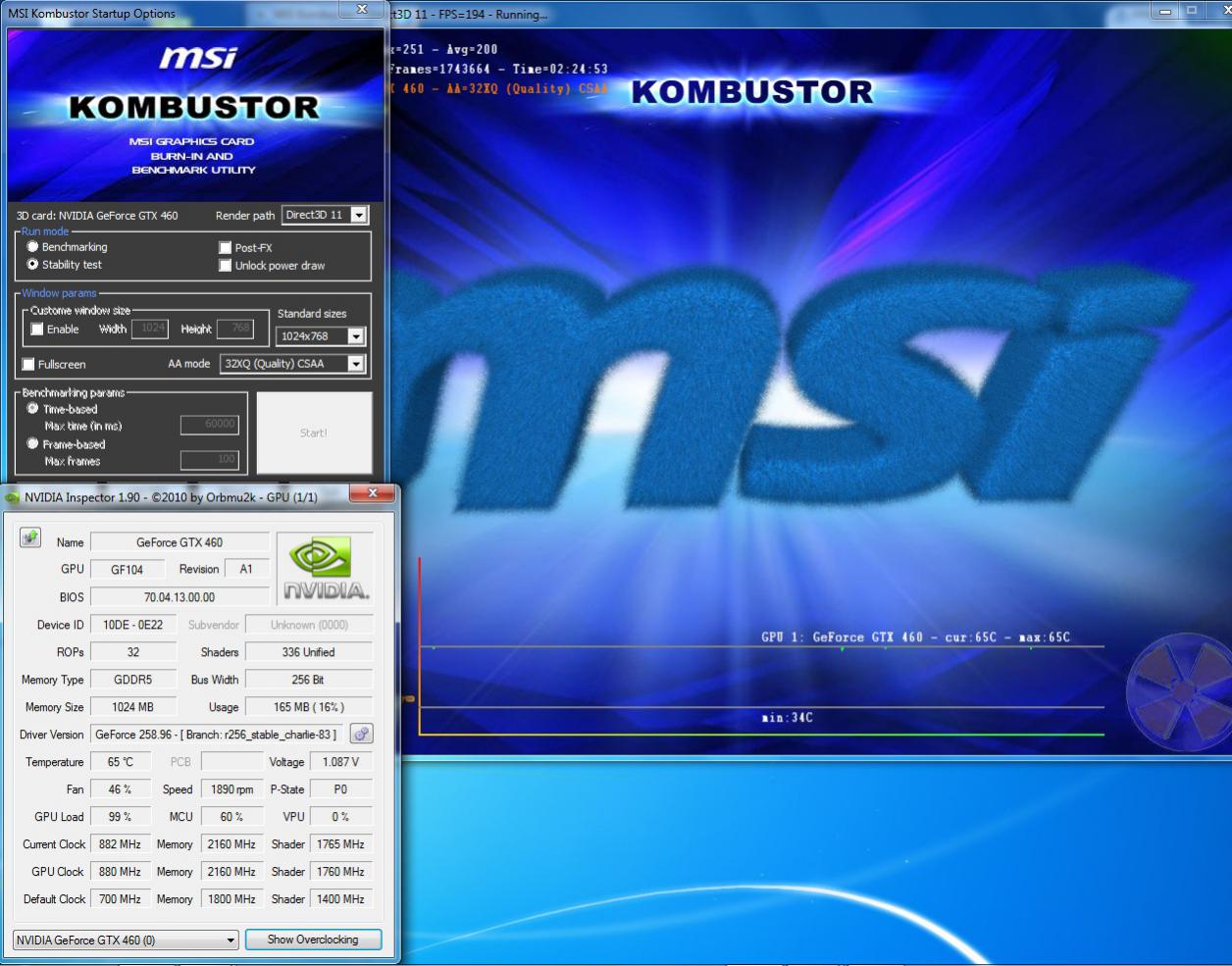Click the 880 MHz GPU Clock value
The width and height of the screenshot is (1232, 966).
(x=121, y=872)
